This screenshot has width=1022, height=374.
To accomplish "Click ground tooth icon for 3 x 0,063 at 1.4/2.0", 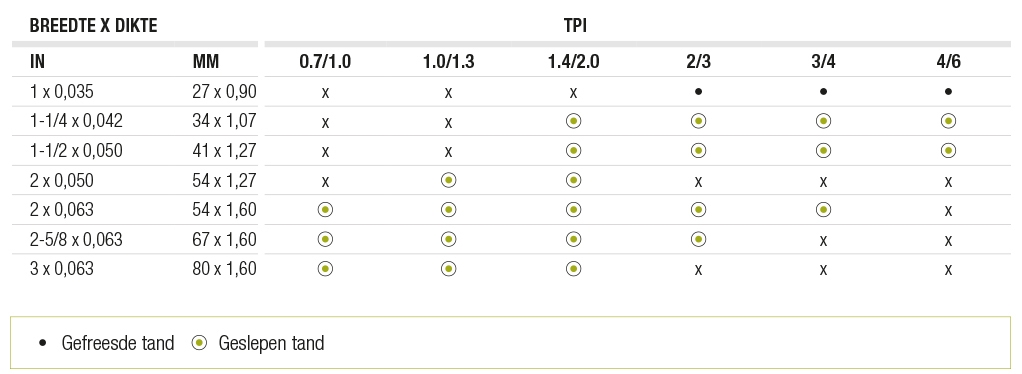I will click(x=574, y=269).
